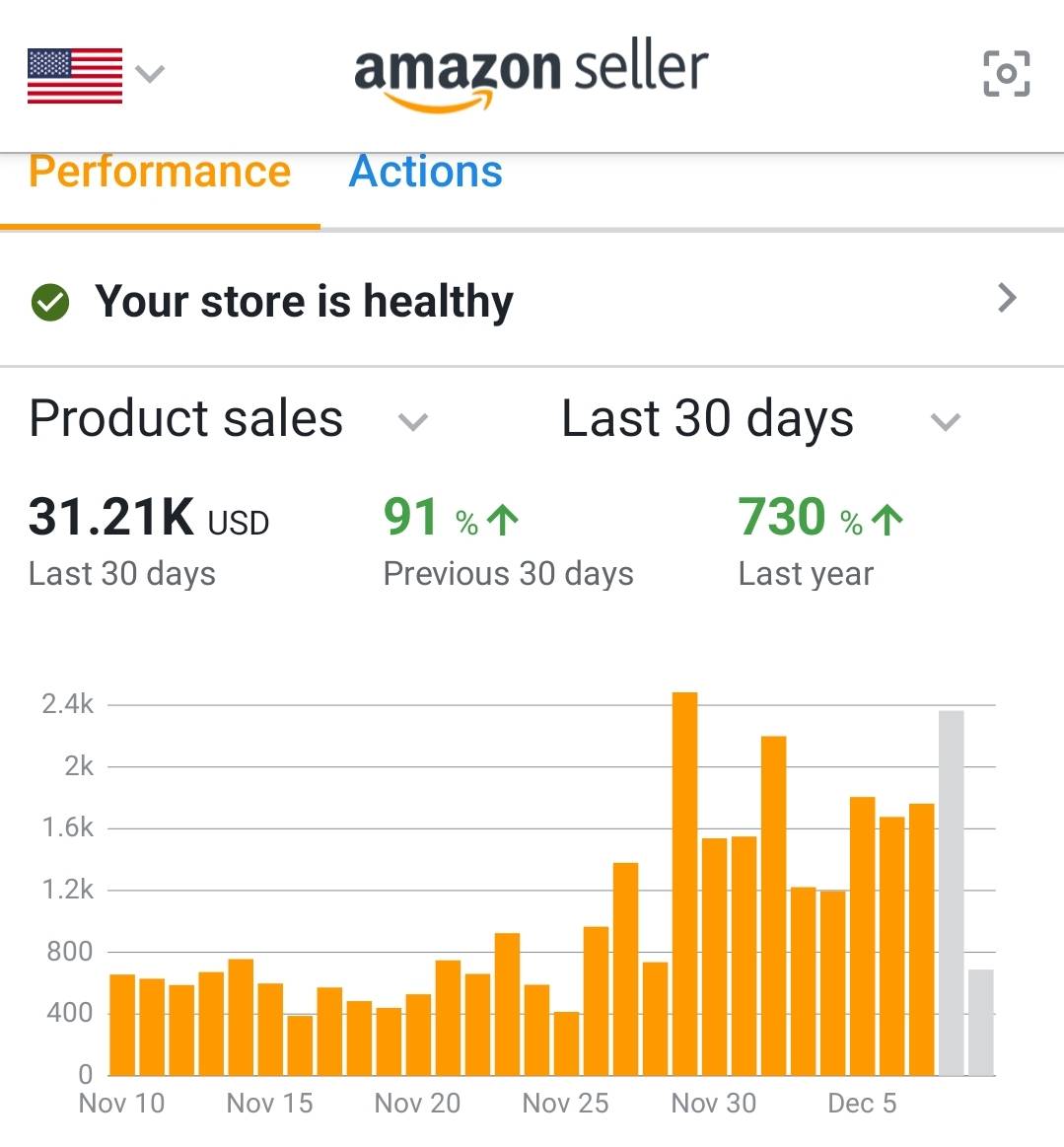Open the Product sales metric dropdown
Viewport: 1064px width, 1147px height.
click(228, 419)
